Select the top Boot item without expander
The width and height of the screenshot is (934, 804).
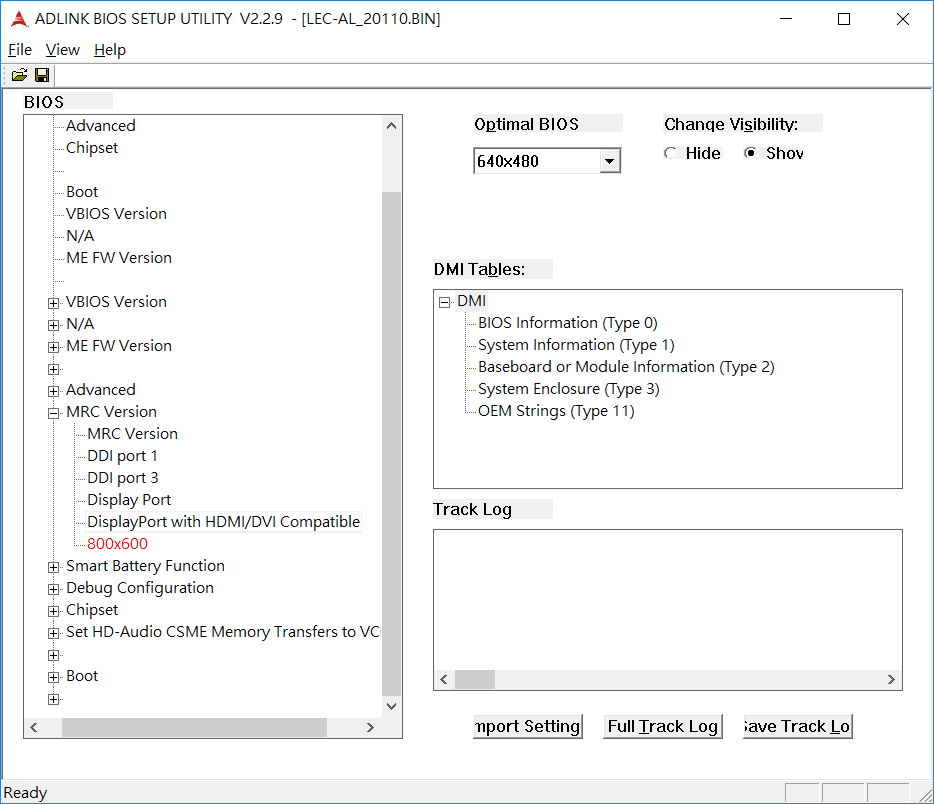coord(82,192)
